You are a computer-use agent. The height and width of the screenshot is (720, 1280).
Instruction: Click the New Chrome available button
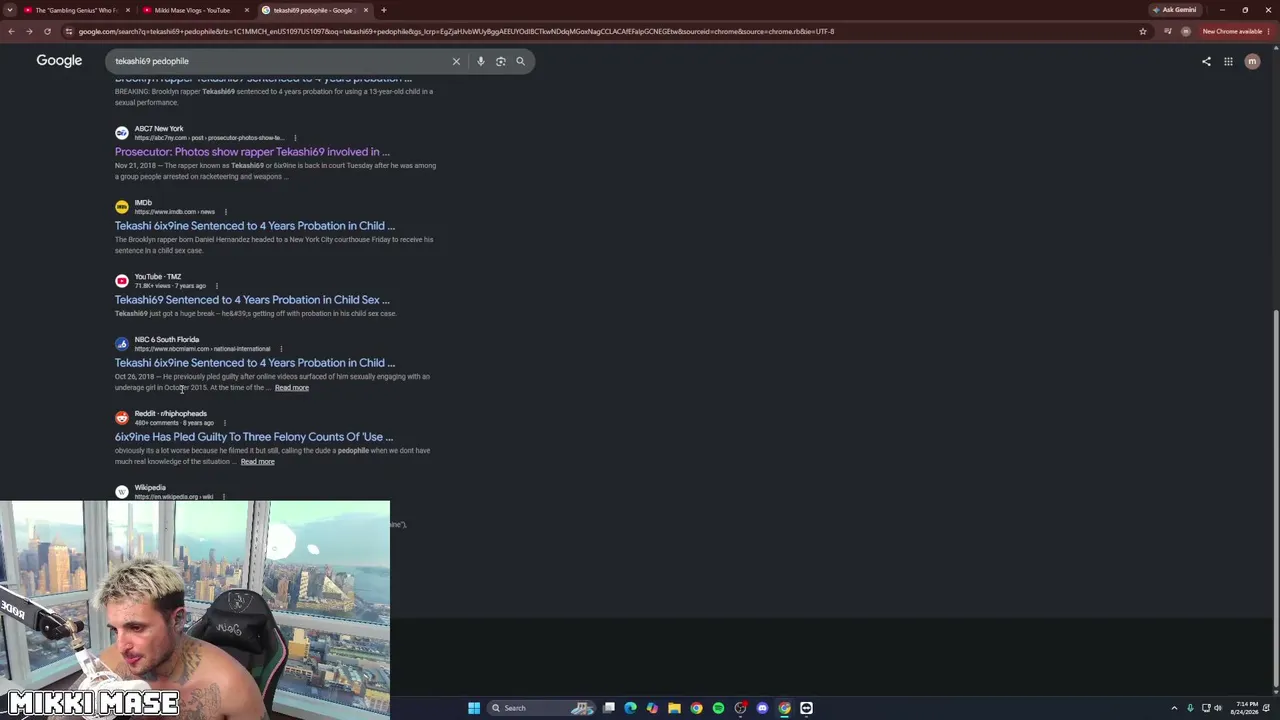pos(1235,31)
